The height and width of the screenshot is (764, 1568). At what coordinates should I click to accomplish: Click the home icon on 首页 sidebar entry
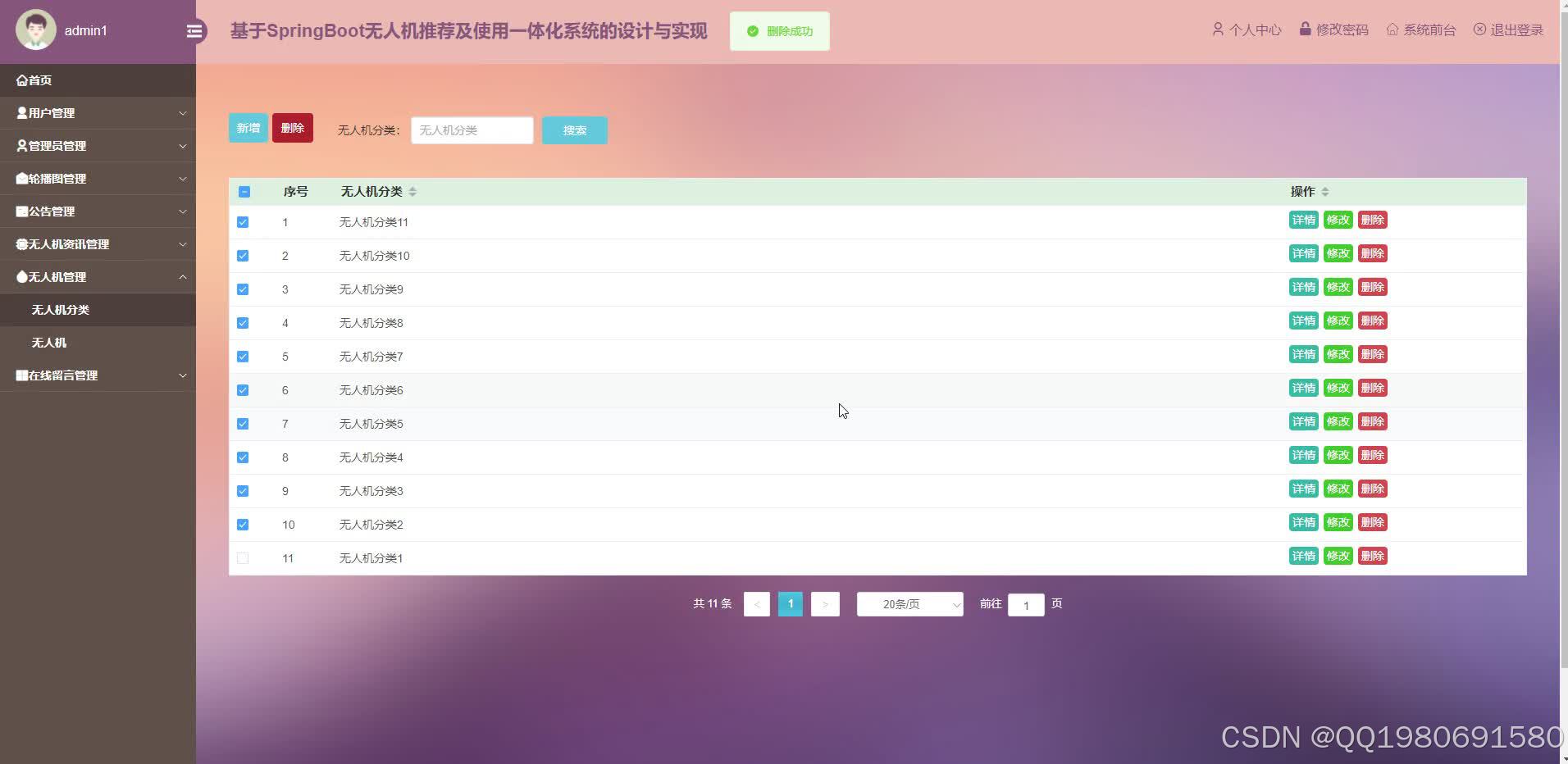pos(21,80)
